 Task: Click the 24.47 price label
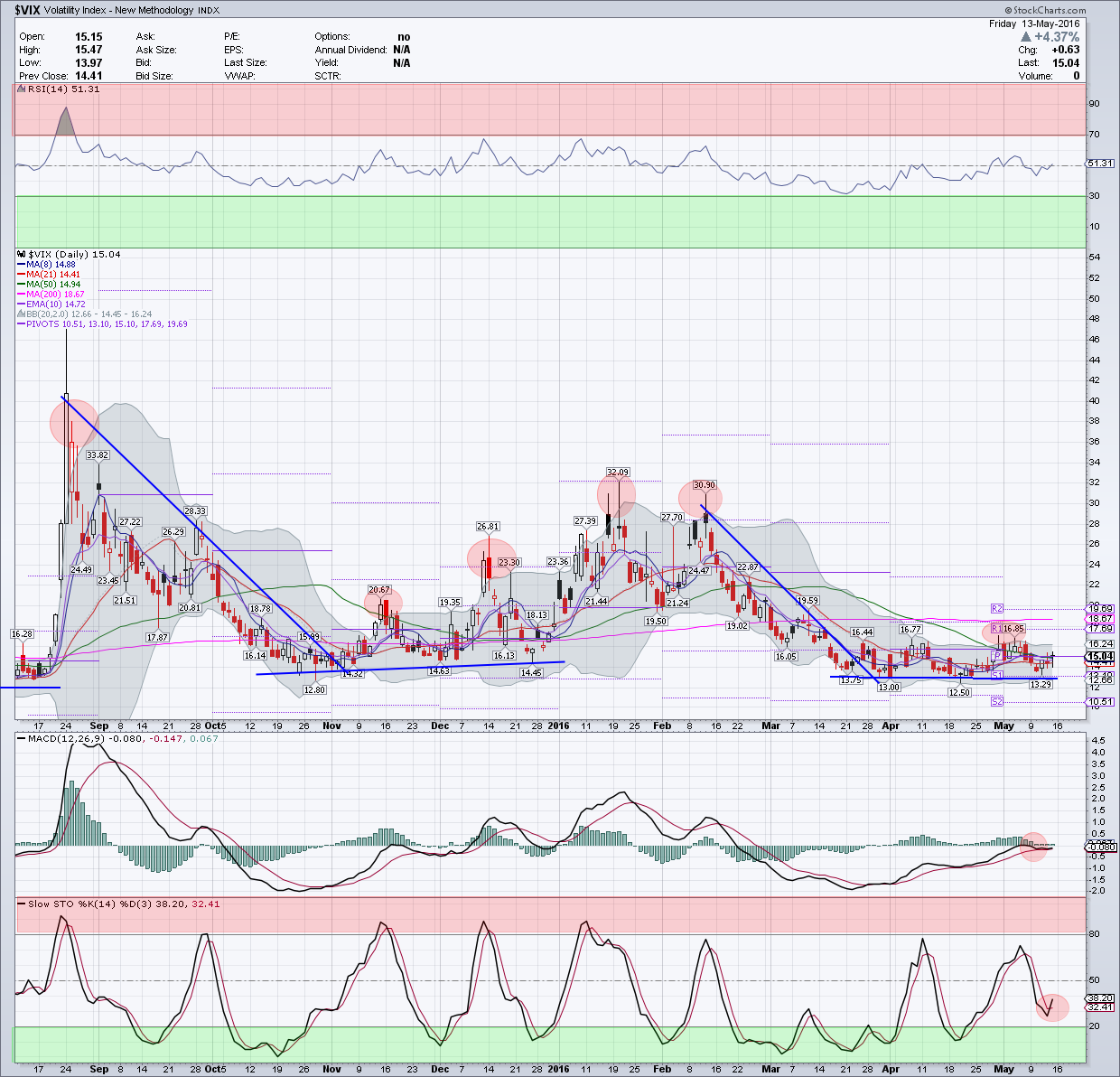click(699, 570)
